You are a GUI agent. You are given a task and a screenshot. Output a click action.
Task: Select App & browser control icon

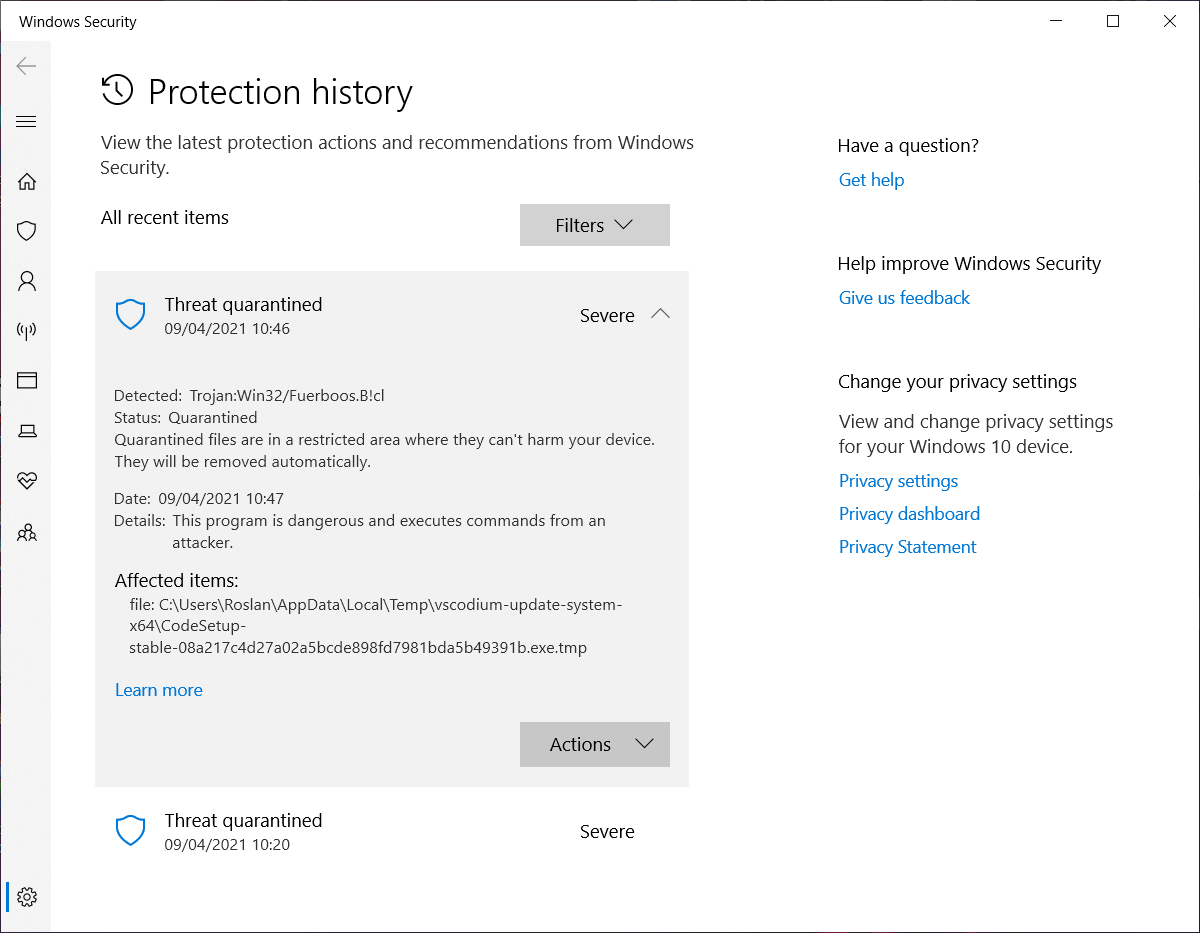[x=26, y=380]
